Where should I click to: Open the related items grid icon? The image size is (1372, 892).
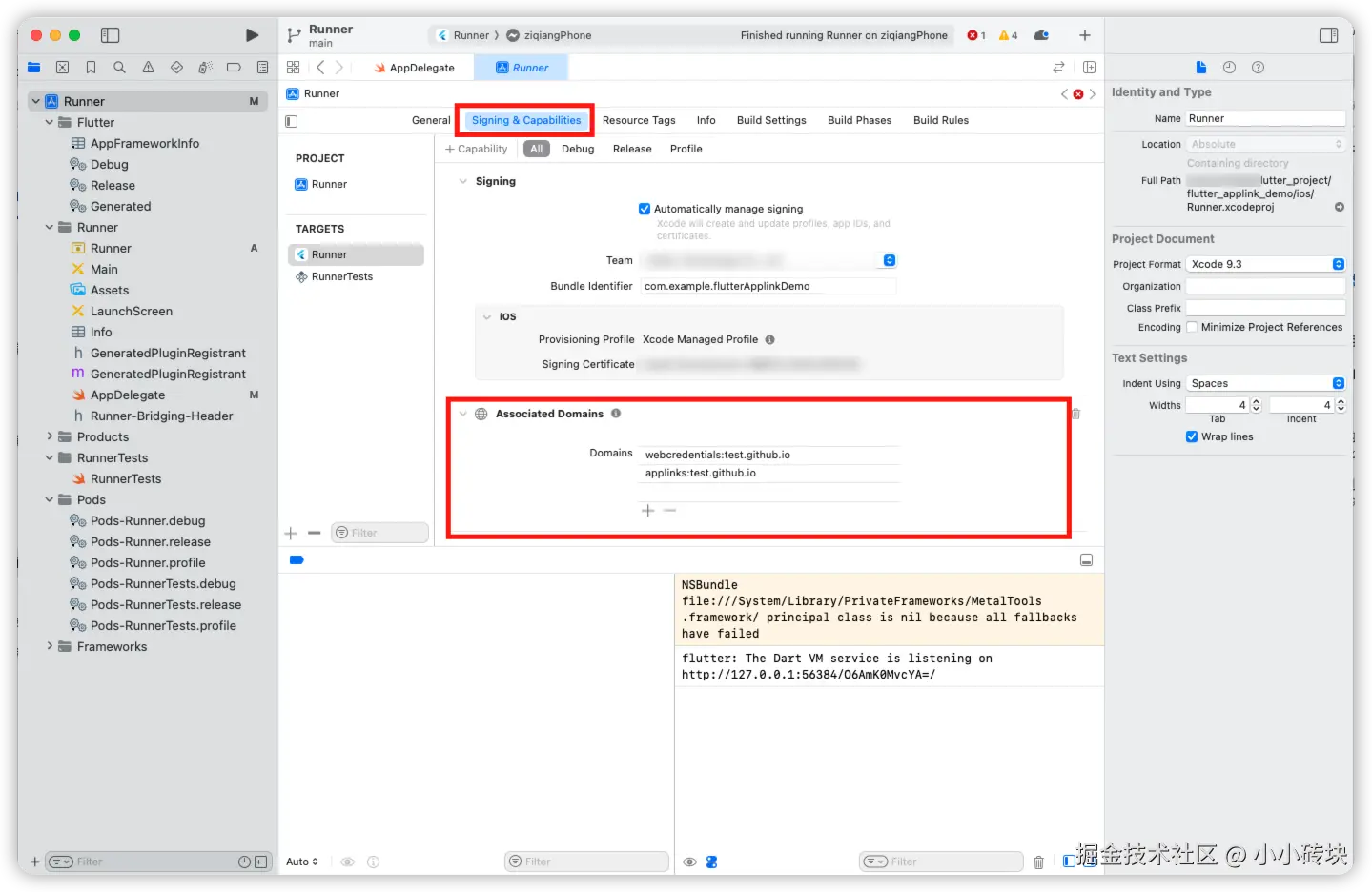pyautogui.click(x=294, y=68)
